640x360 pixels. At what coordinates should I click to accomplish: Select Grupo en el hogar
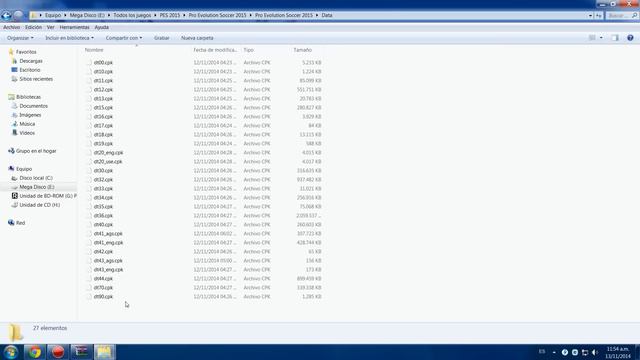pos(36,151)
